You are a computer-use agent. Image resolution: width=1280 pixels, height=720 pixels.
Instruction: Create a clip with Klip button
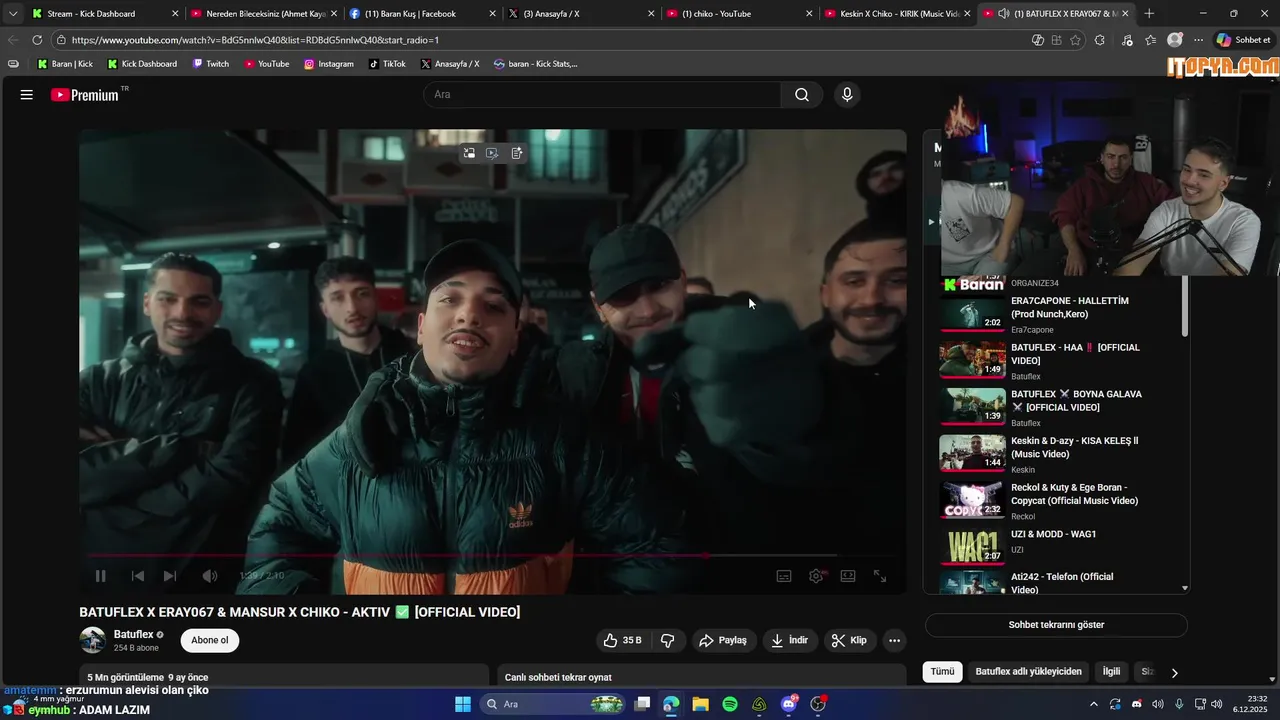point(850,640)
